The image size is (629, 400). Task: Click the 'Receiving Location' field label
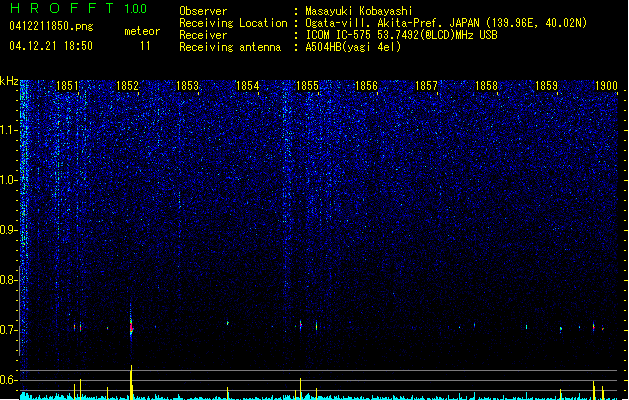(233, 23)
